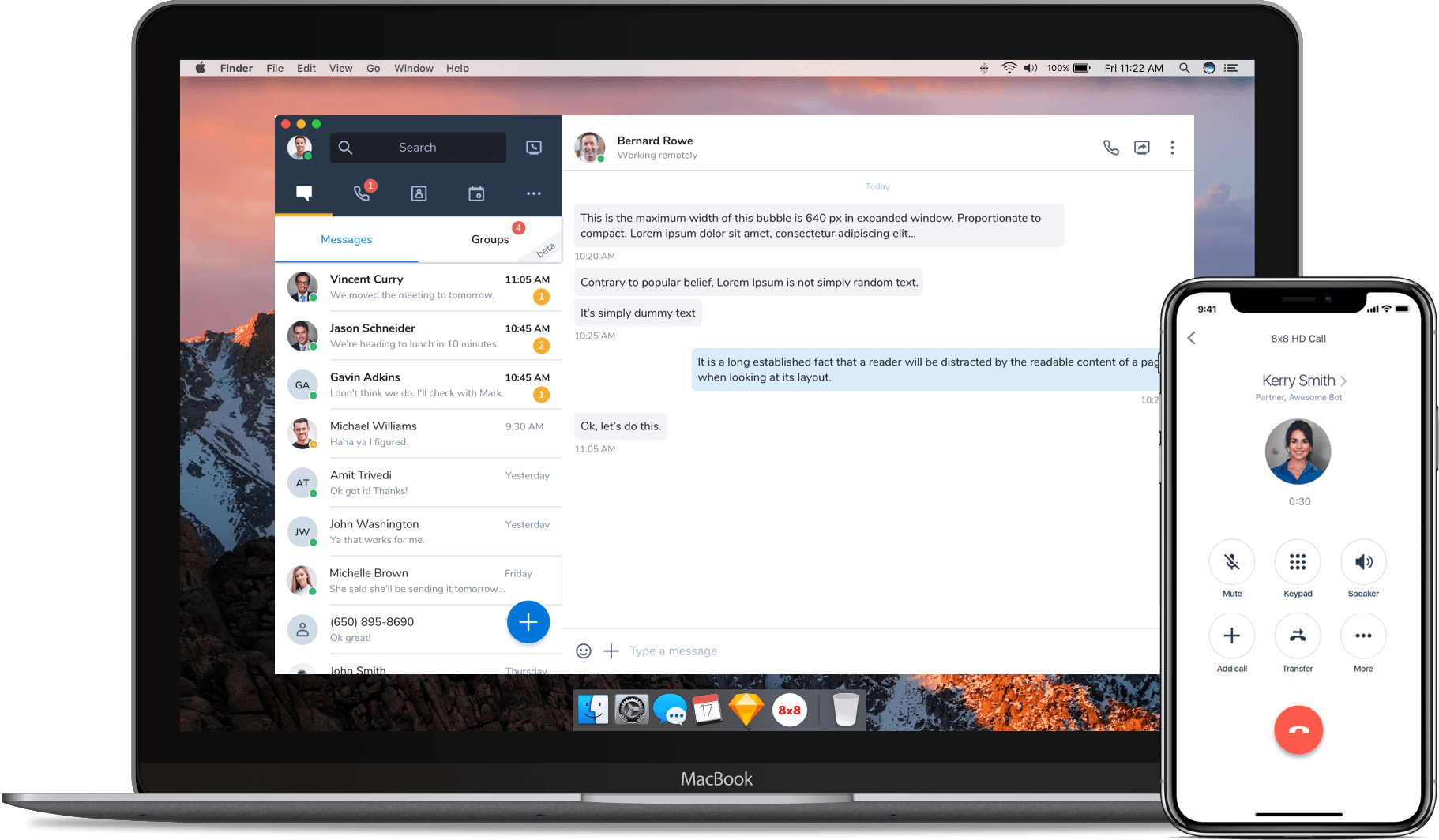End the call with red hang-up button

[x=1298, y=729]
